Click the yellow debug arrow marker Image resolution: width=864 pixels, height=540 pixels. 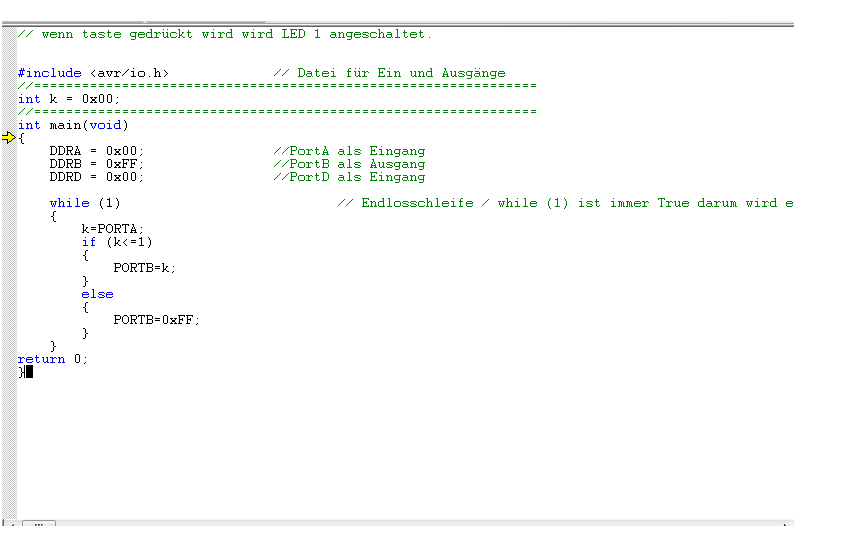coord(9,138)
